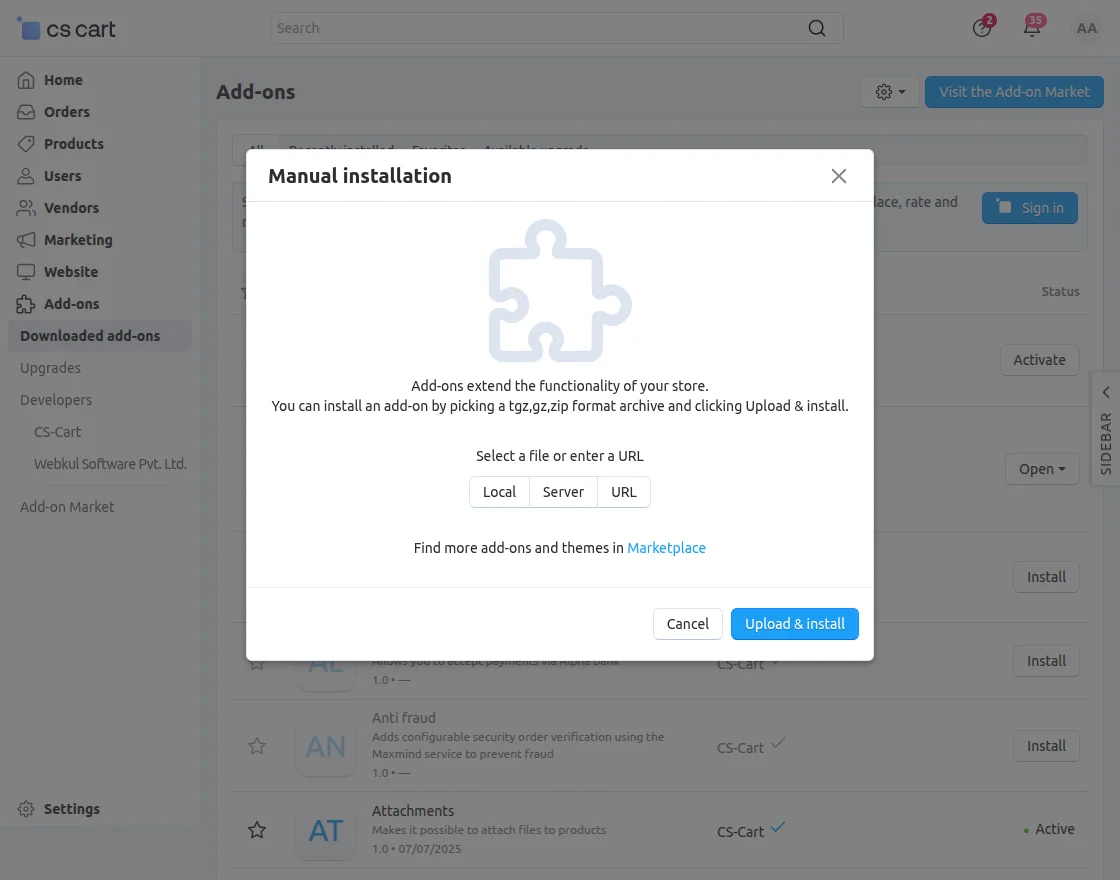Expand the Open dropdown button
Screen dimensions: 1120x880
[x=1042, y=469]
